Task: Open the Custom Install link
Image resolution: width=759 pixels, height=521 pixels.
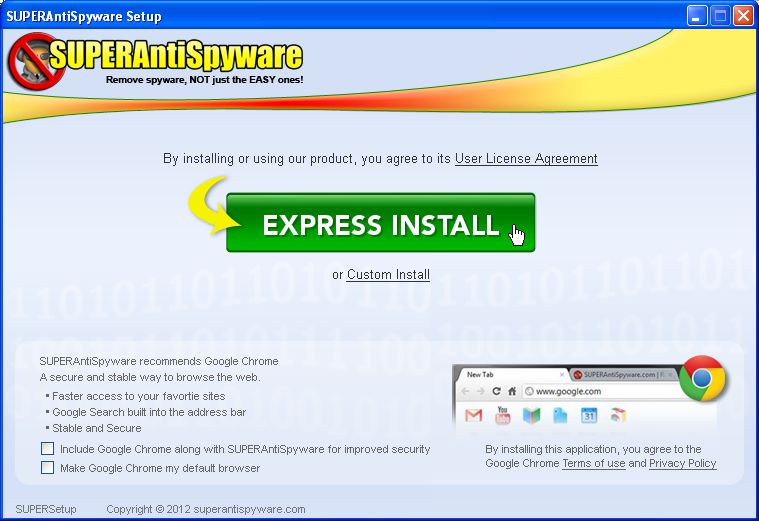Action: tap(388, 275)
